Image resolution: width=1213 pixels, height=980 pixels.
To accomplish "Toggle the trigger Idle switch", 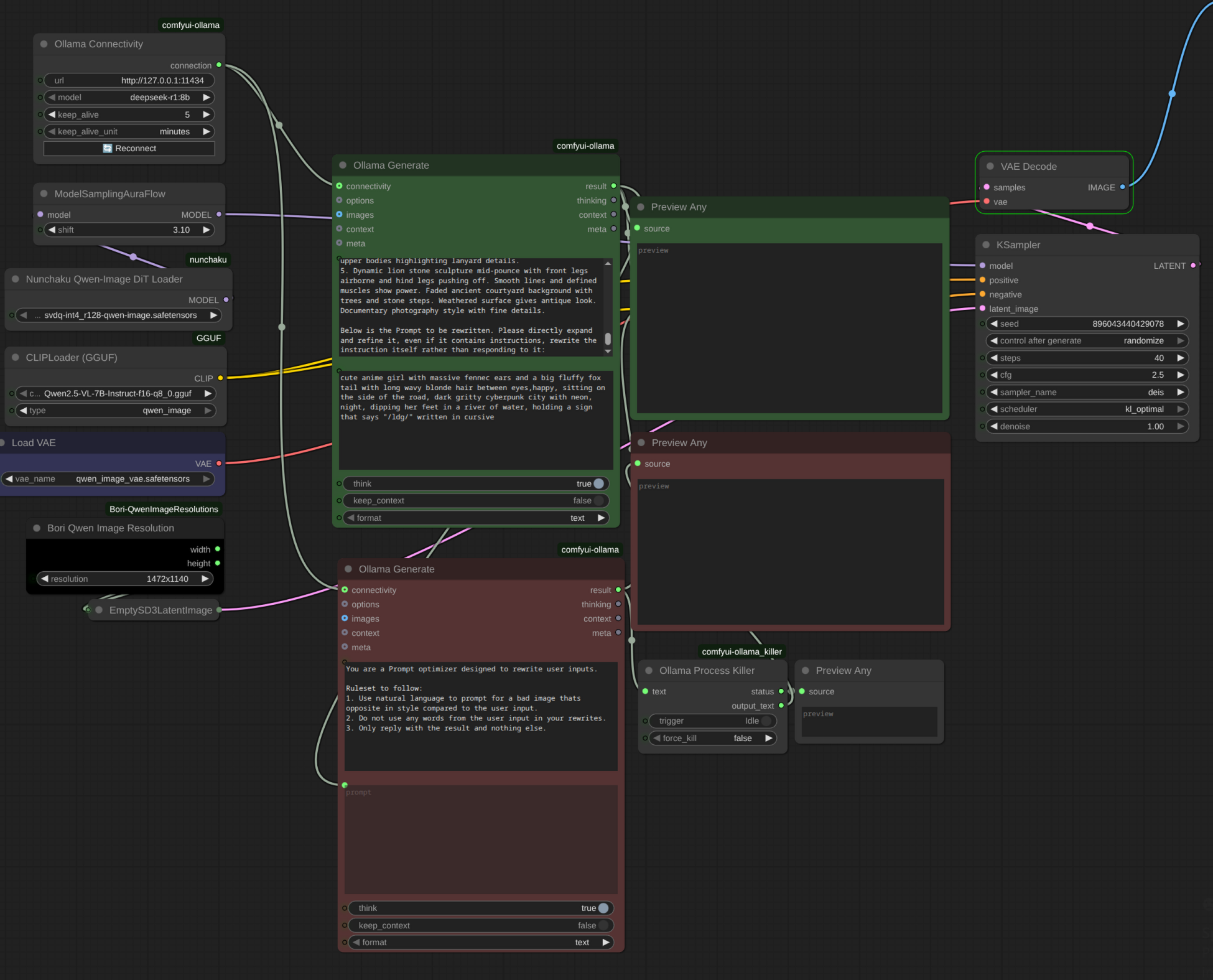I will click(766, 721).
